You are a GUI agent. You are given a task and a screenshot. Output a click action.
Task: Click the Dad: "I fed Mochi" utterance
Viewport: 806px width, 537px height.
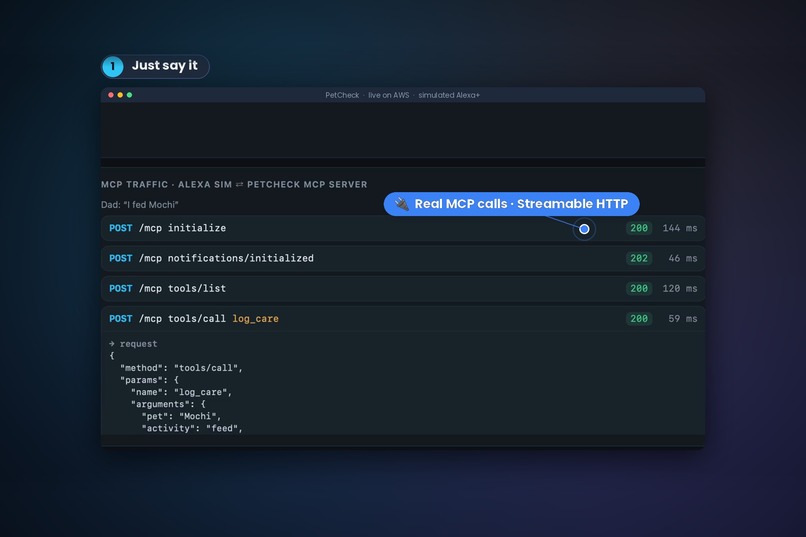pyautogui.click(x=139, y=205)
